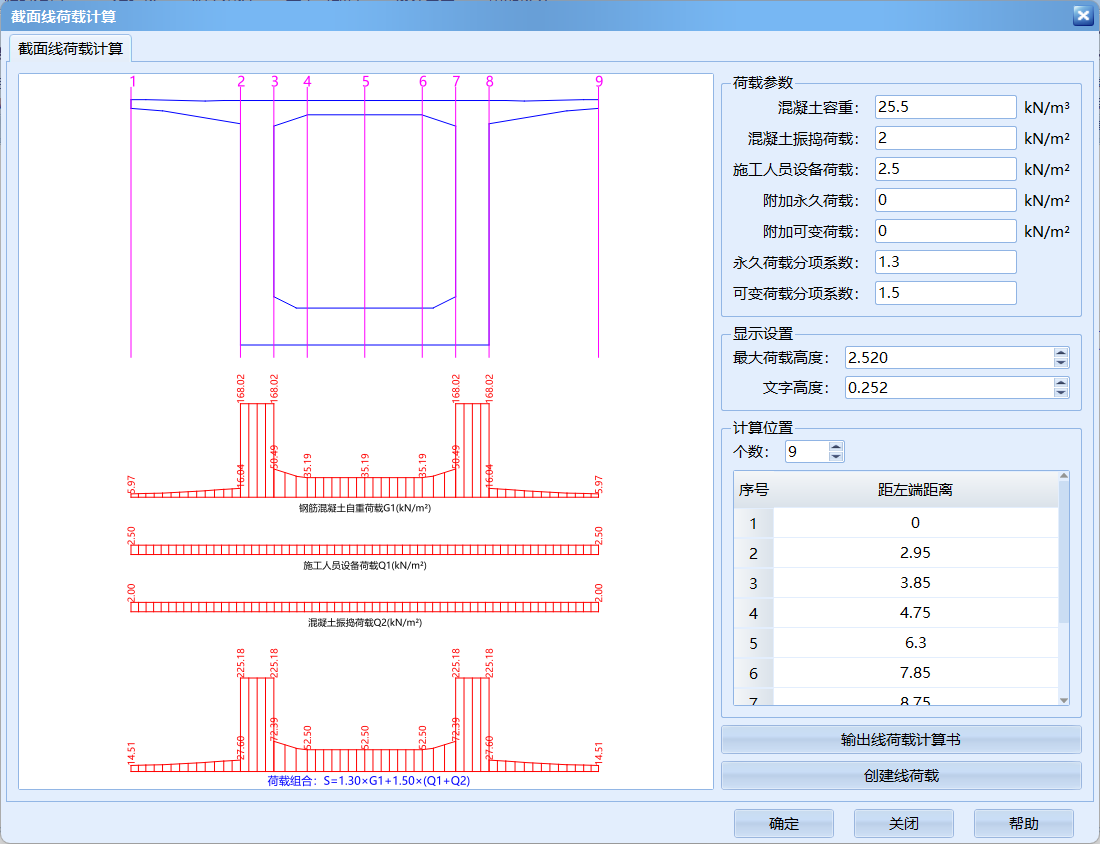Increase 文字高度 using up spinner

pos(1061,383)
